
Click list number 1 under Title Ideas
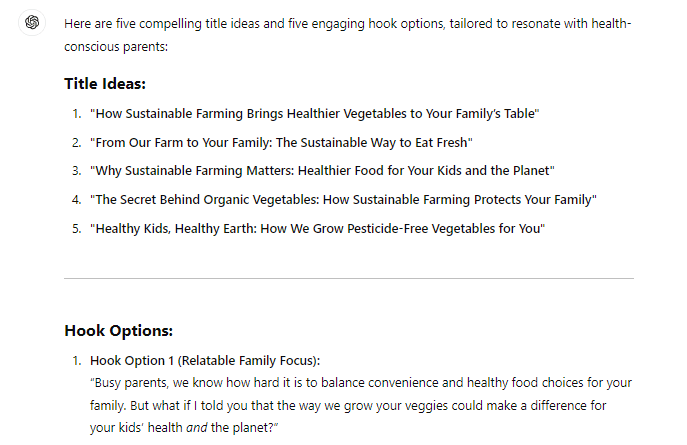click(x=75, y=114)
